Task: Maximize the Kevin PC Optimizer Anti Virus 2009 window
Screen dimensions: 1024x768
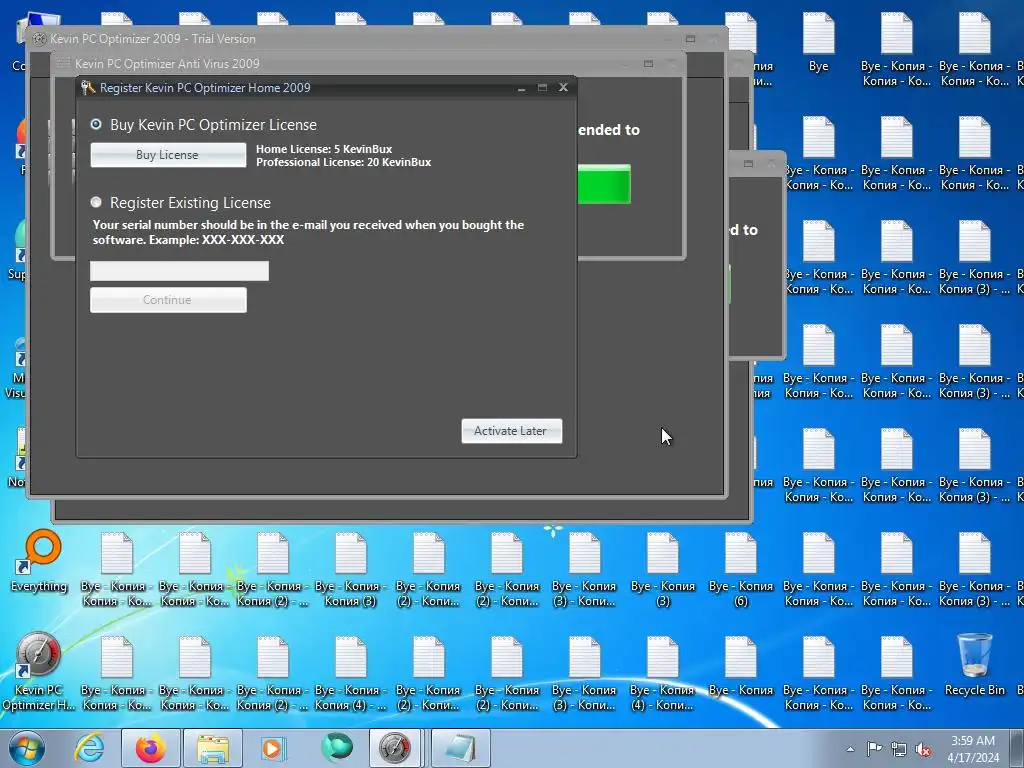Action: click(x=648, y=63)
